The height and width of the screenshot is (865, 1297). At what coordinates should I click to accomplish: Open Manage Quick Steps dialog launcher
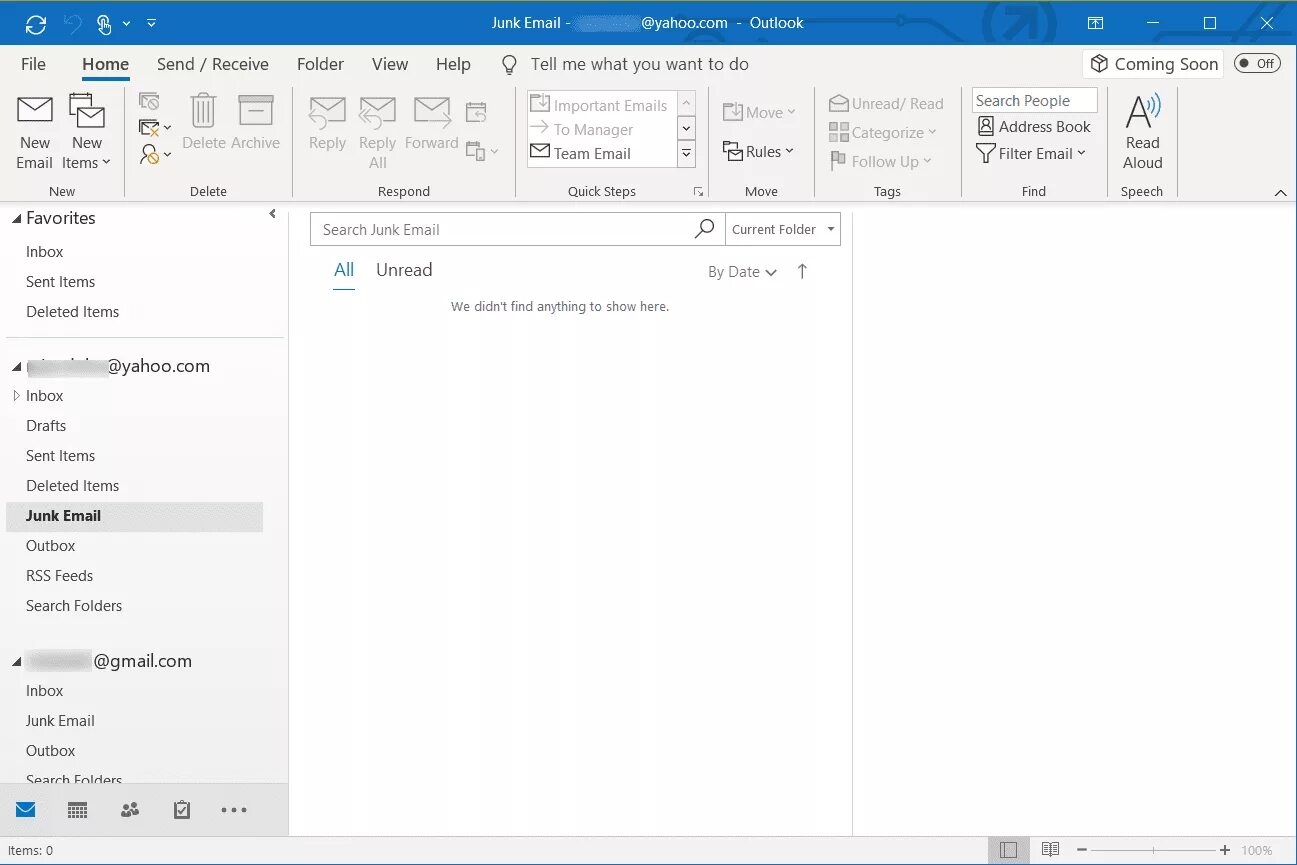pos(698,191)
